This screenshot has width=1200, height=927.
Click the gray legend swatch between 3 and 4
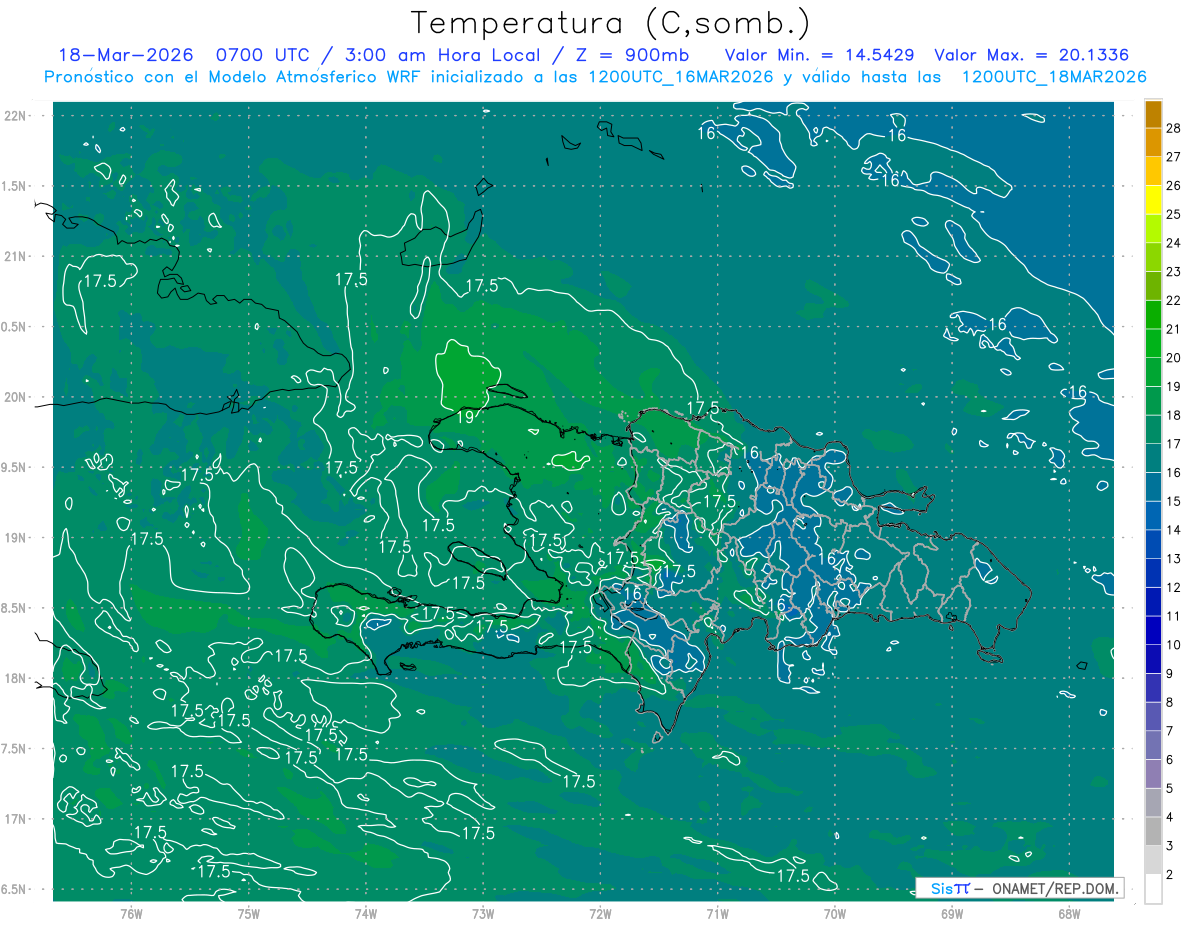[x=1153, y=832]
